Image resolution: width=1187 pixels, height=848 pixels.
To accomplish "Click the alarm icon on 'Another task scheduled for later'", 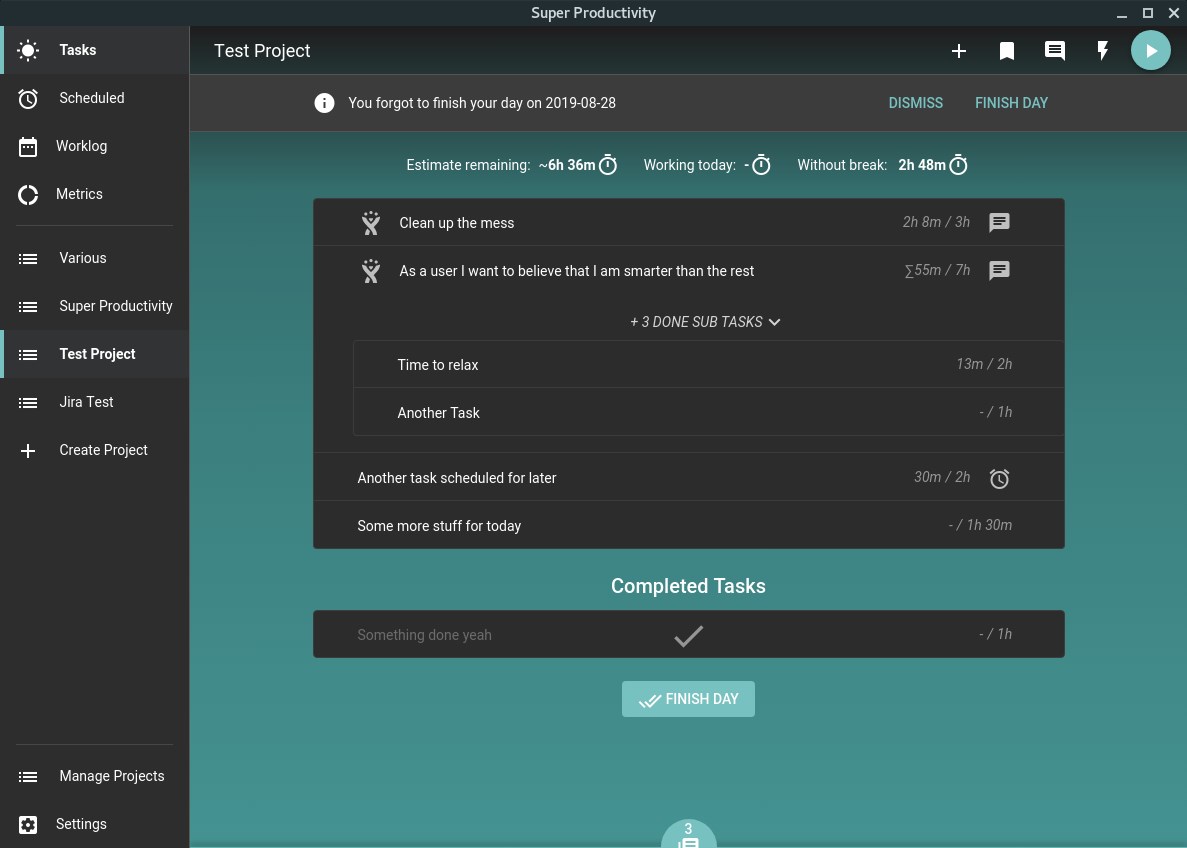I will [x=1000, y=478].
